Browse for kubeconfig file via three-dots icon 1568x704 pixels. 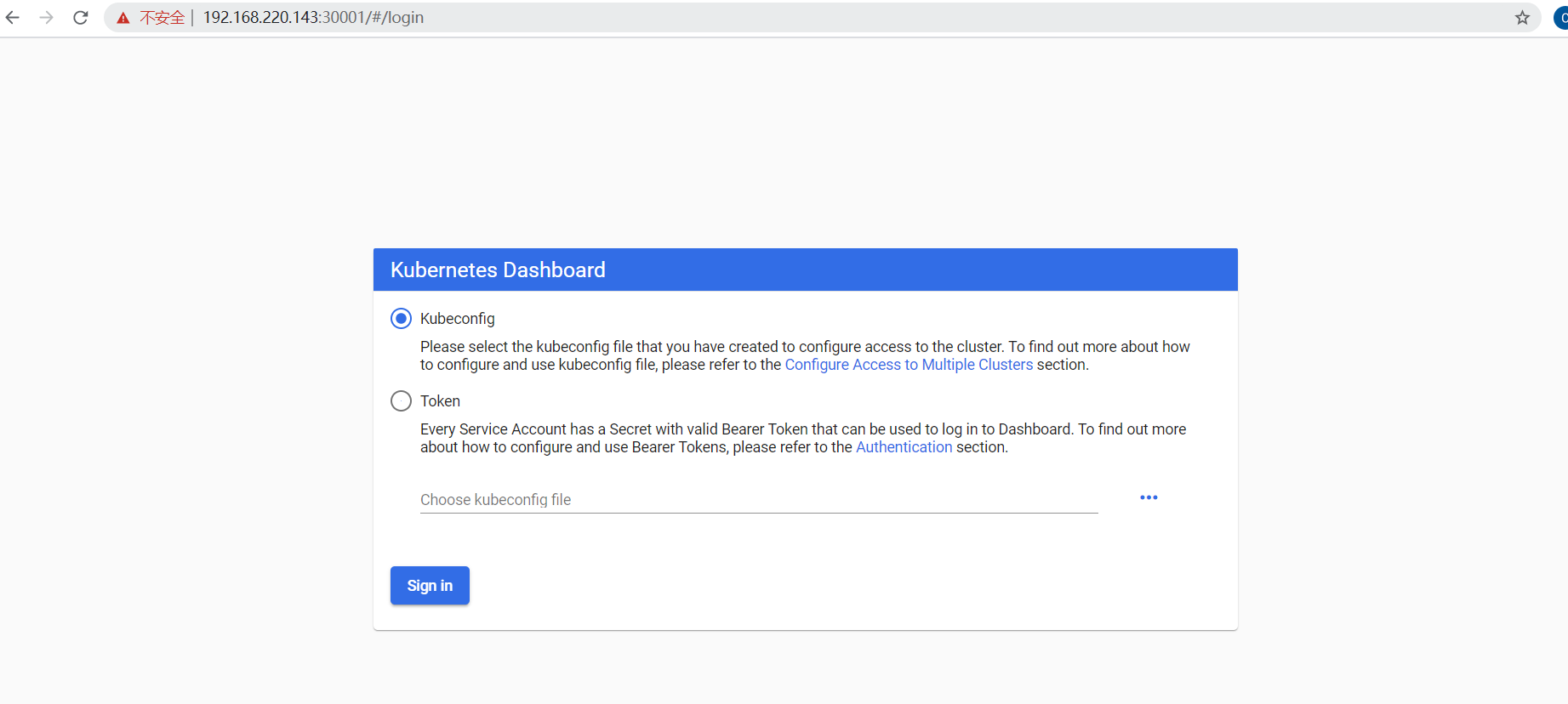click(1149, 497)
